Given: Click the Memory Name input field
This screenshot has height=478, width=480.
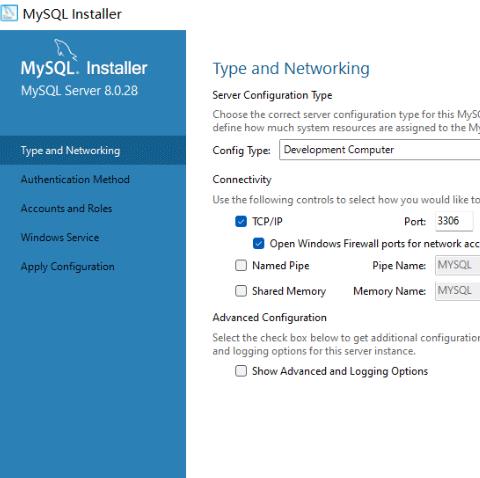Looking at the screenshot, I should coord(457,291).
